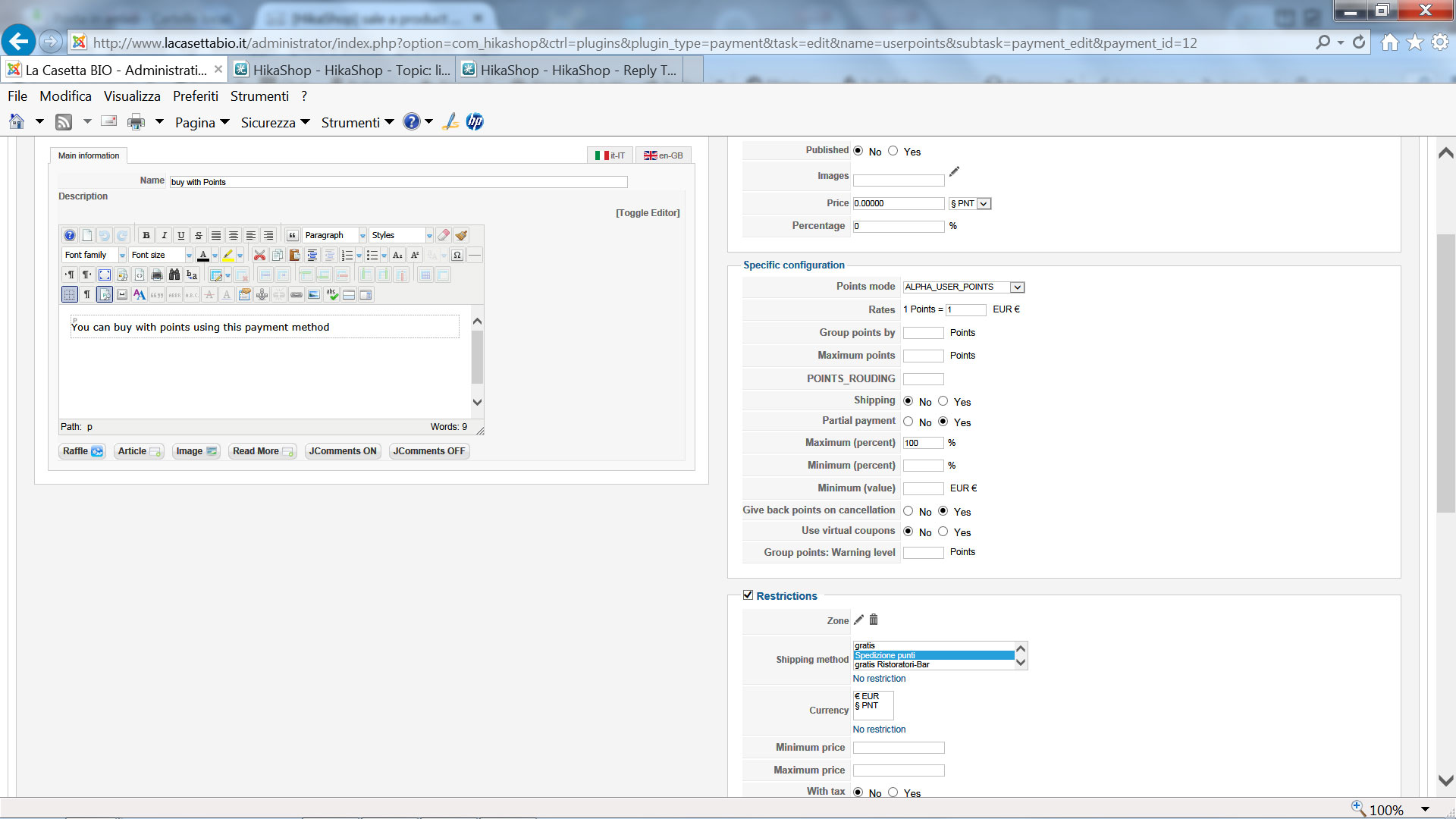Delete zone with trash icon
The width and height of the screenshot is (1456, 819).
click(x=874, y=620)
